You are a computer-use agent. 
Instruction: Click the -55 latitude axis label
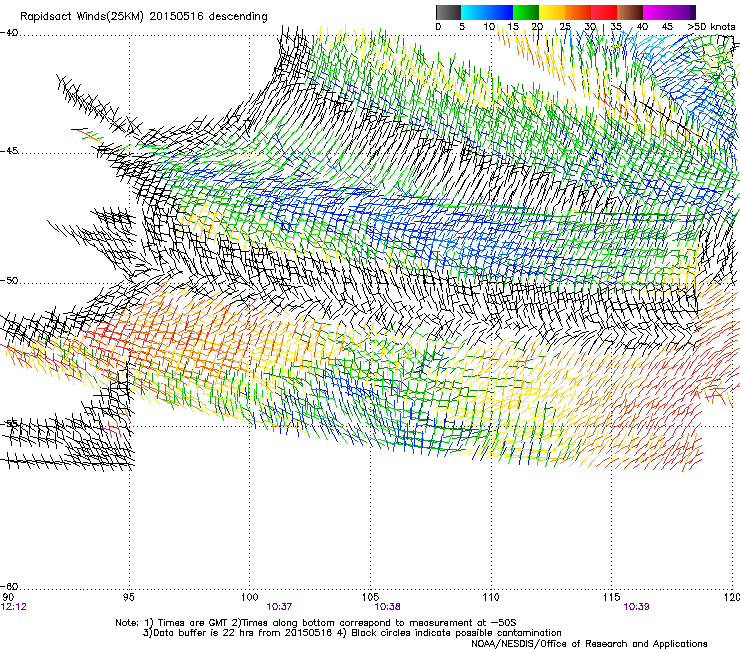click(9, 423)
